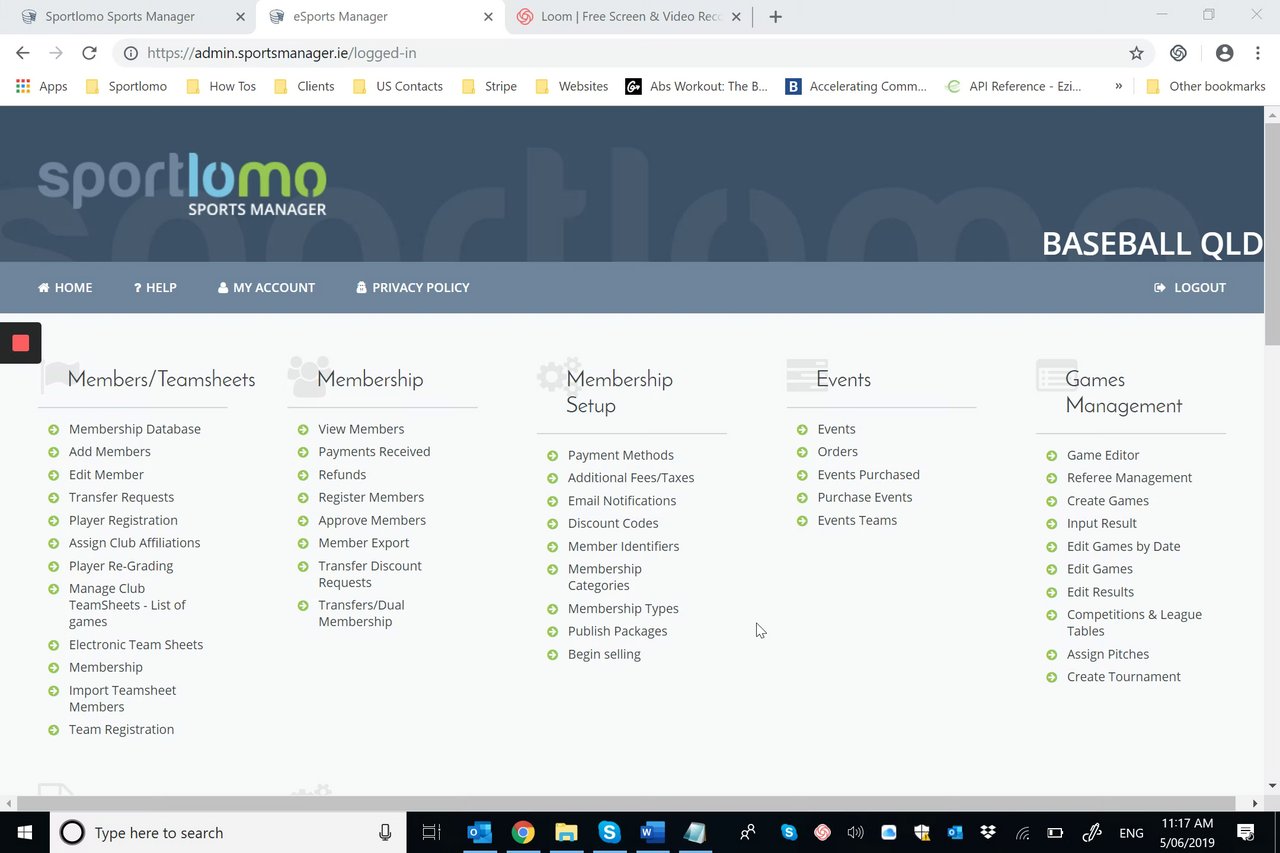Viewport: 1280px width, 853px height.
Task: Open the Events Purchased link
Action: click(868, 475)
